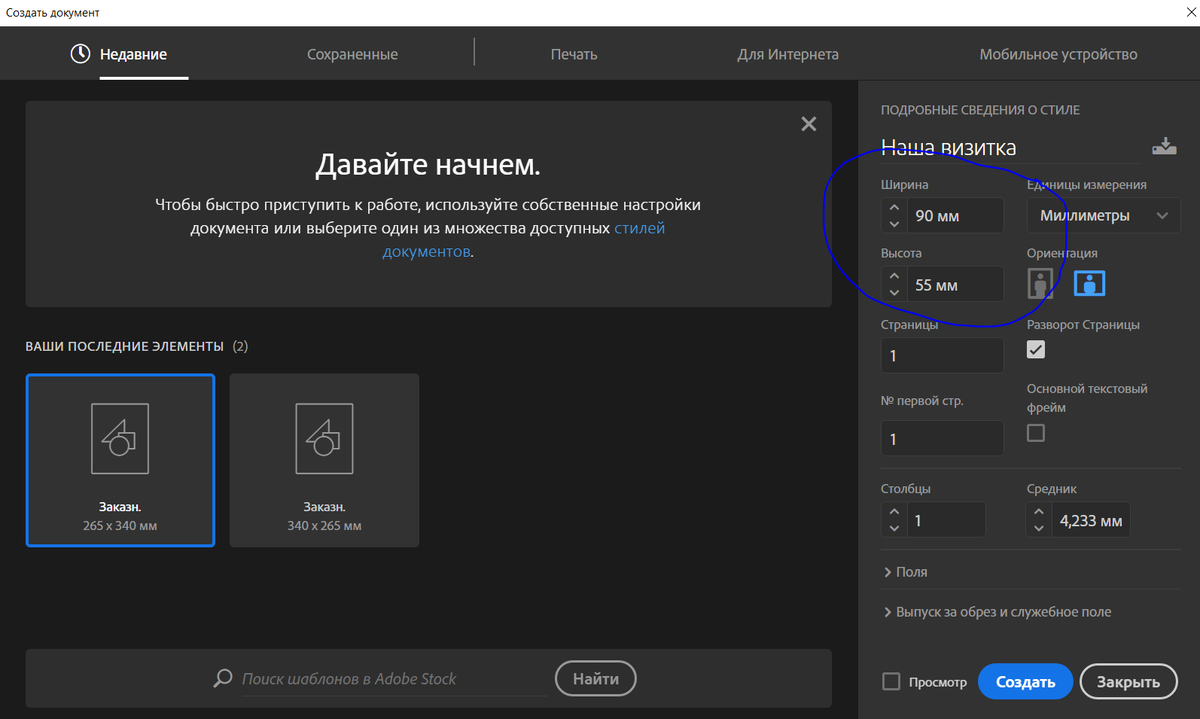Open the Для Интернета tab
Image resolution: width=1200 pixels, height=719 pixels.
[788, 54]
